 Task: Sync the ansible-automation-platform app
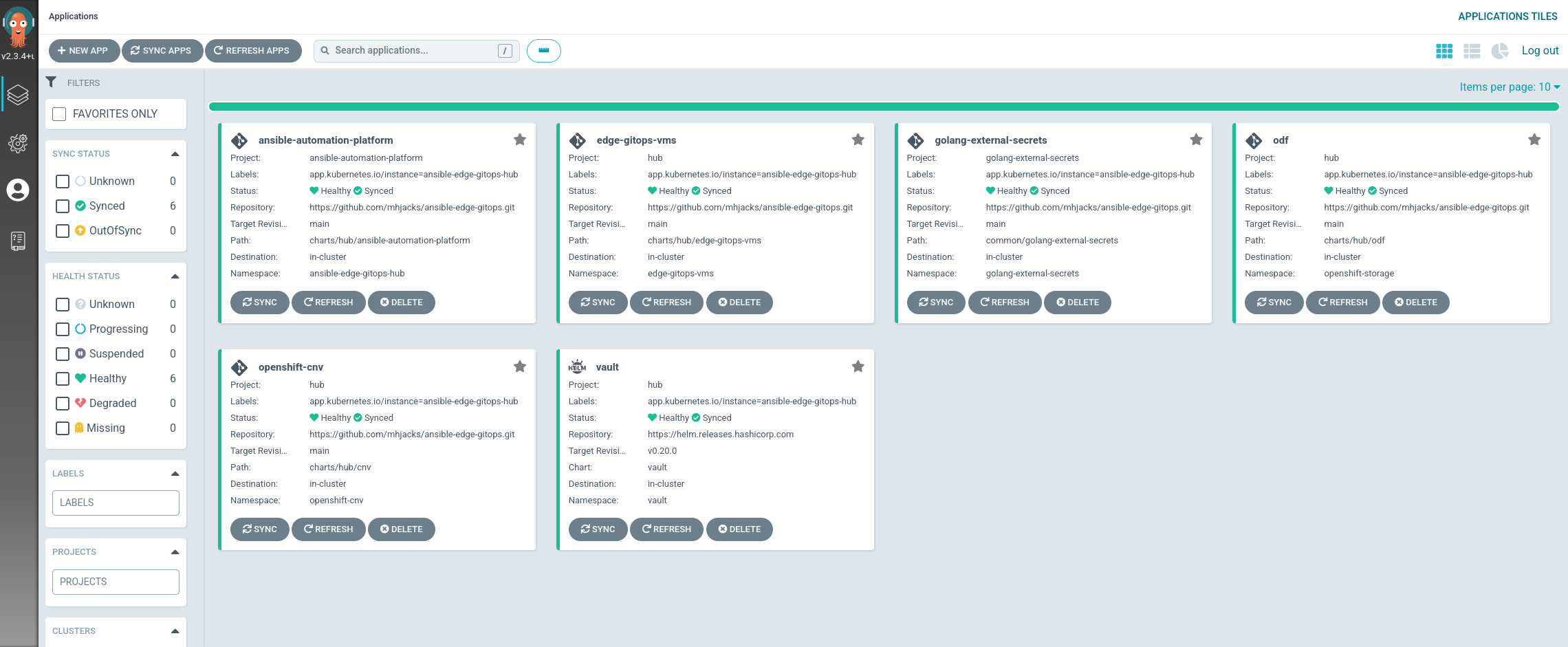pyautogui.click(x=259, y=303)
